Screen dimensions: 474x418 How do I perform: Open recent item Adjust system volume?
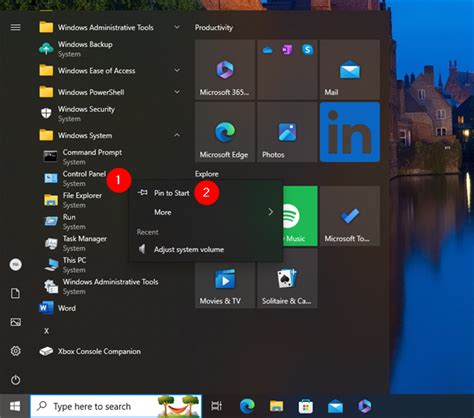[x=206, y=249]
